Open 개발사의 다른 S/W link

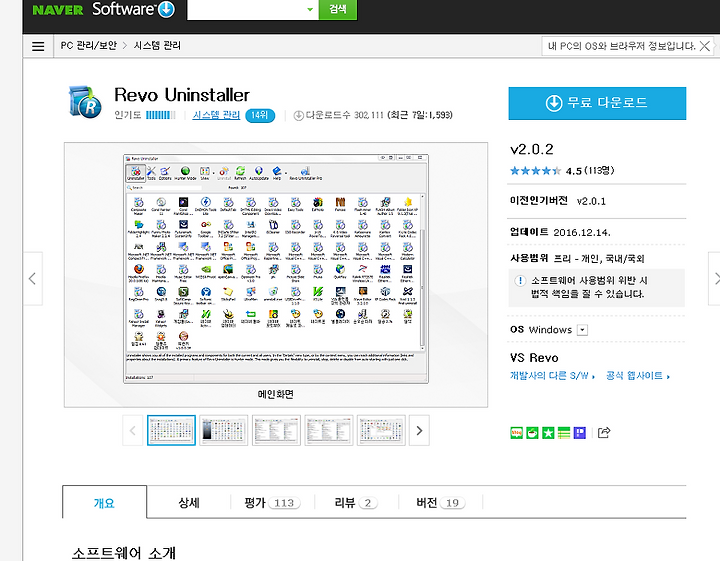pos(552,376)
